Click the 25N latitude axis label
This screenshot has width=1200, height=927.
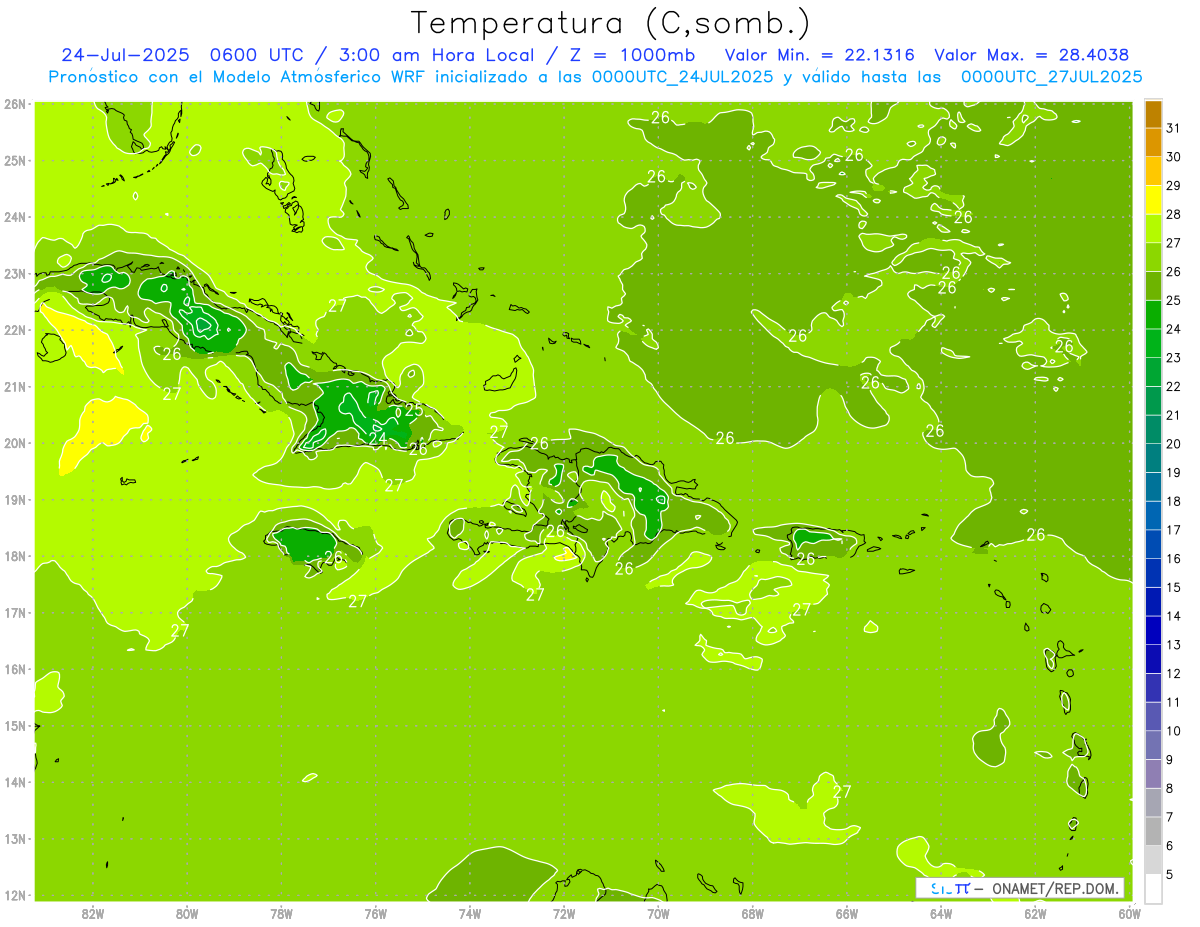[14, 160]
